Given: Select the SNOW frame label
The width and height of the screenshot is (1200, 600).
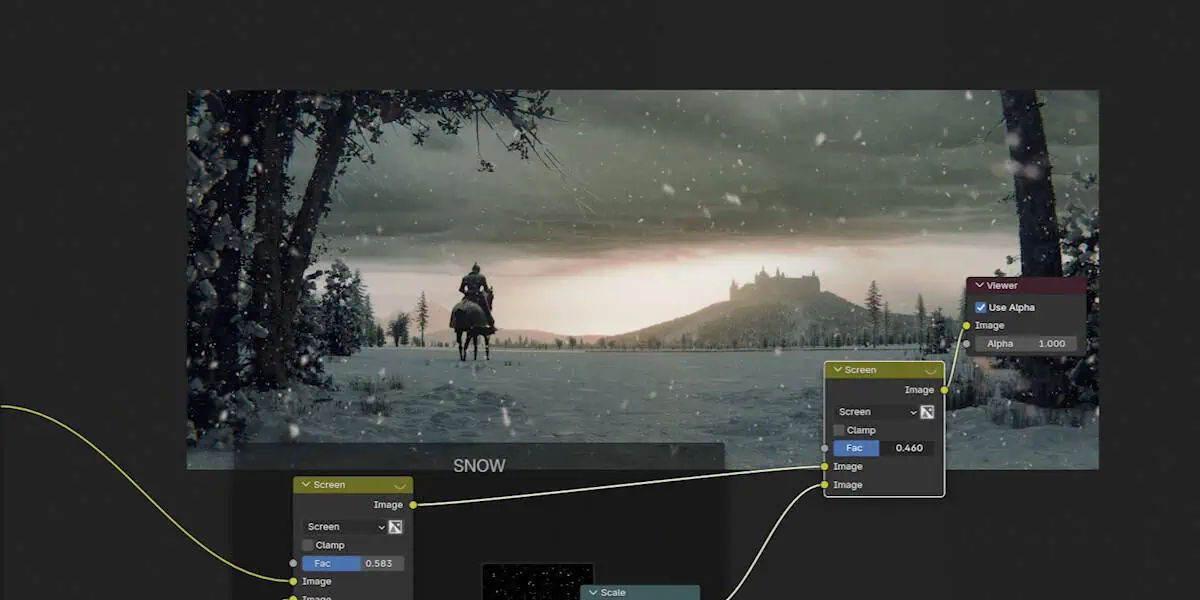Looking at the screenshot, I should 479,466.
